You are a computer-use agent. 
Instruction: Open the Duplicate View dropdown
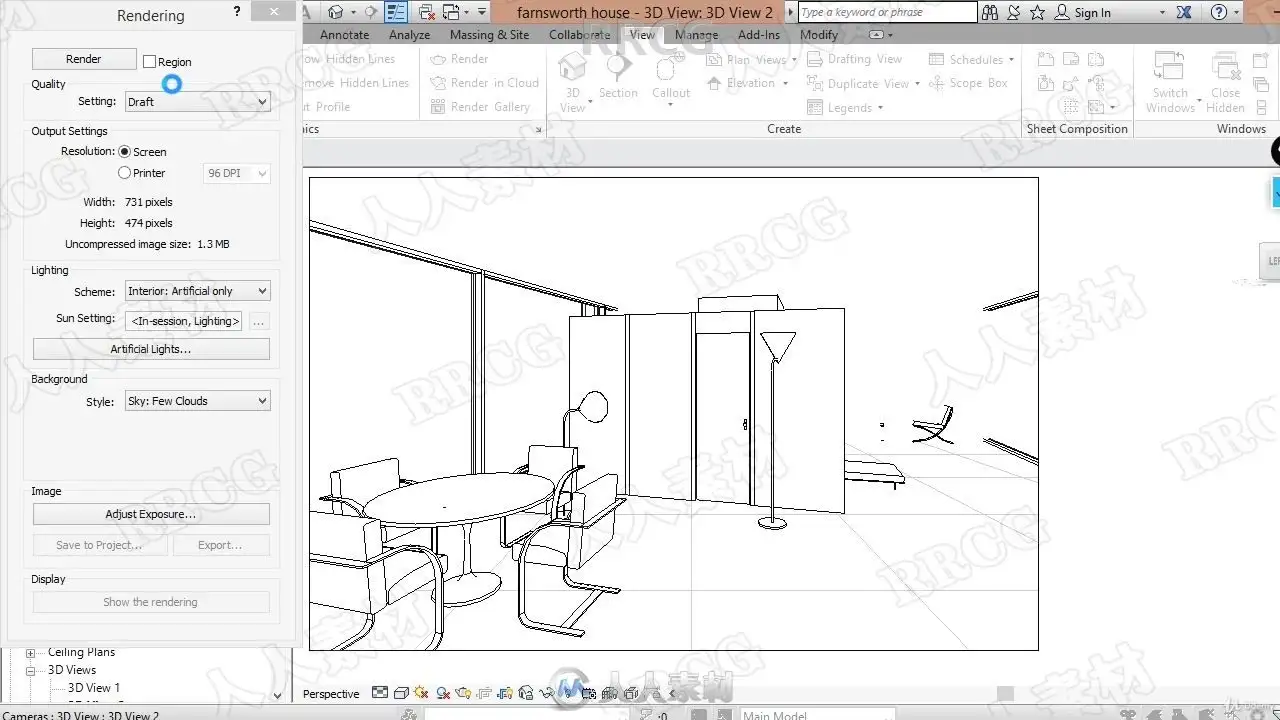point(864,84)
